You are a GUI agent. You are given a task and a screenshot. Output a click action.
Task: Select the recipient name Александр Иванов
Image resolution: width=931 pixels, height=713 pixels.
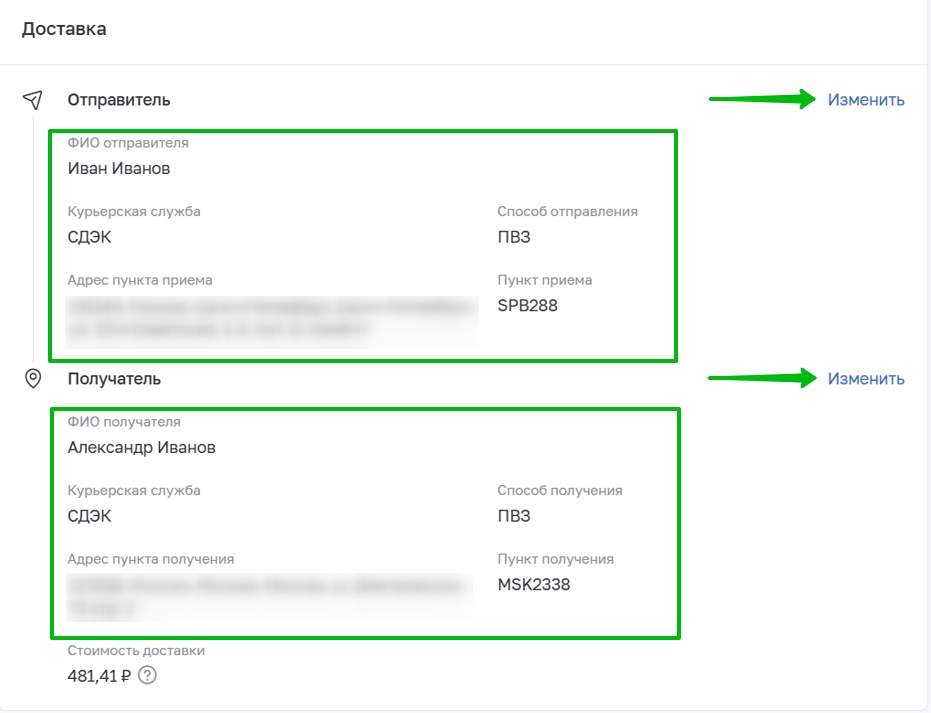click(x=141, y=448)
